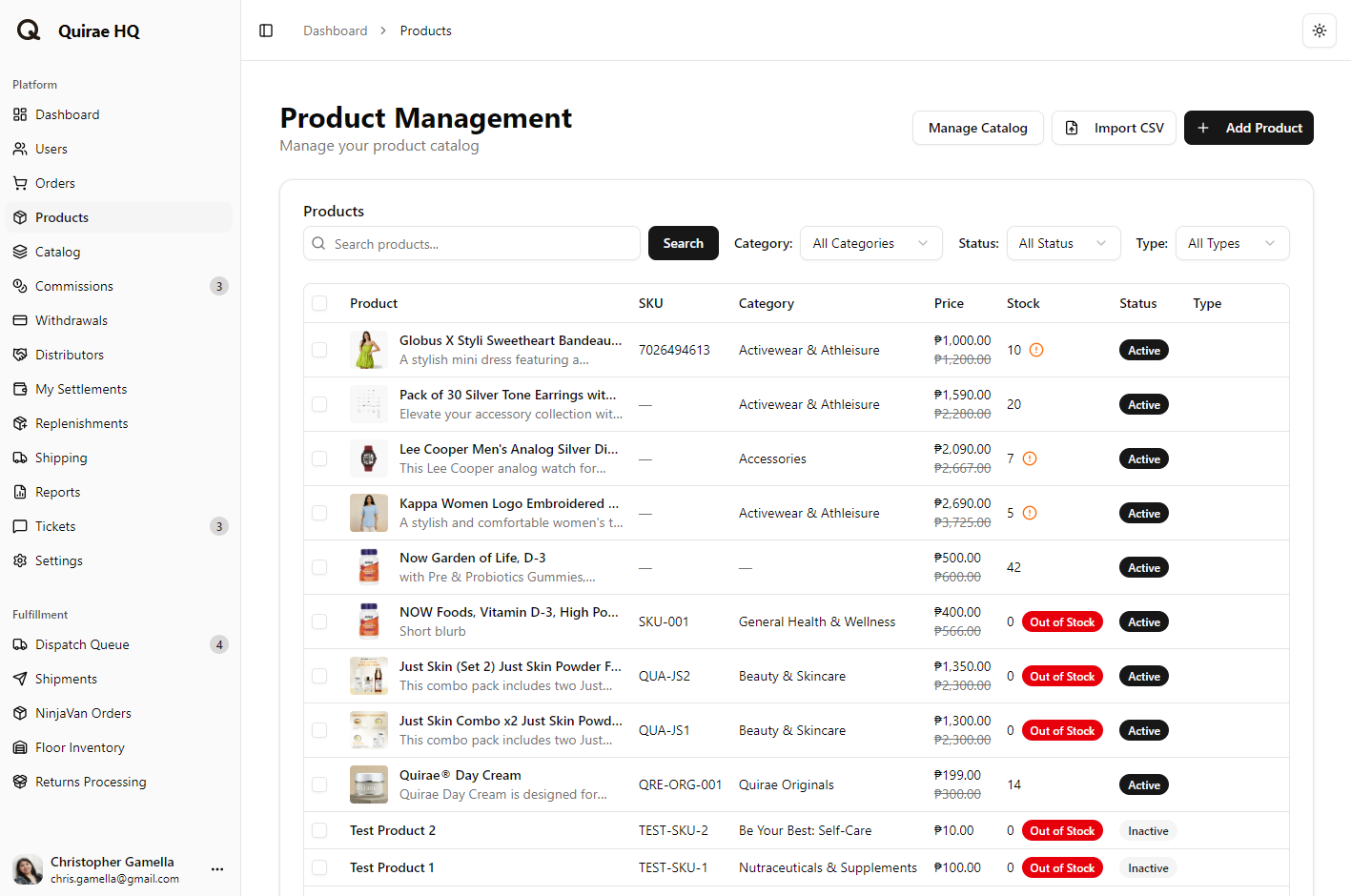Image resolution: width=1351 pixels, height=896 pixels.
Task: Open user menu ellipsis beside Christopher Gamella
Action: click(x=217, y=869)
